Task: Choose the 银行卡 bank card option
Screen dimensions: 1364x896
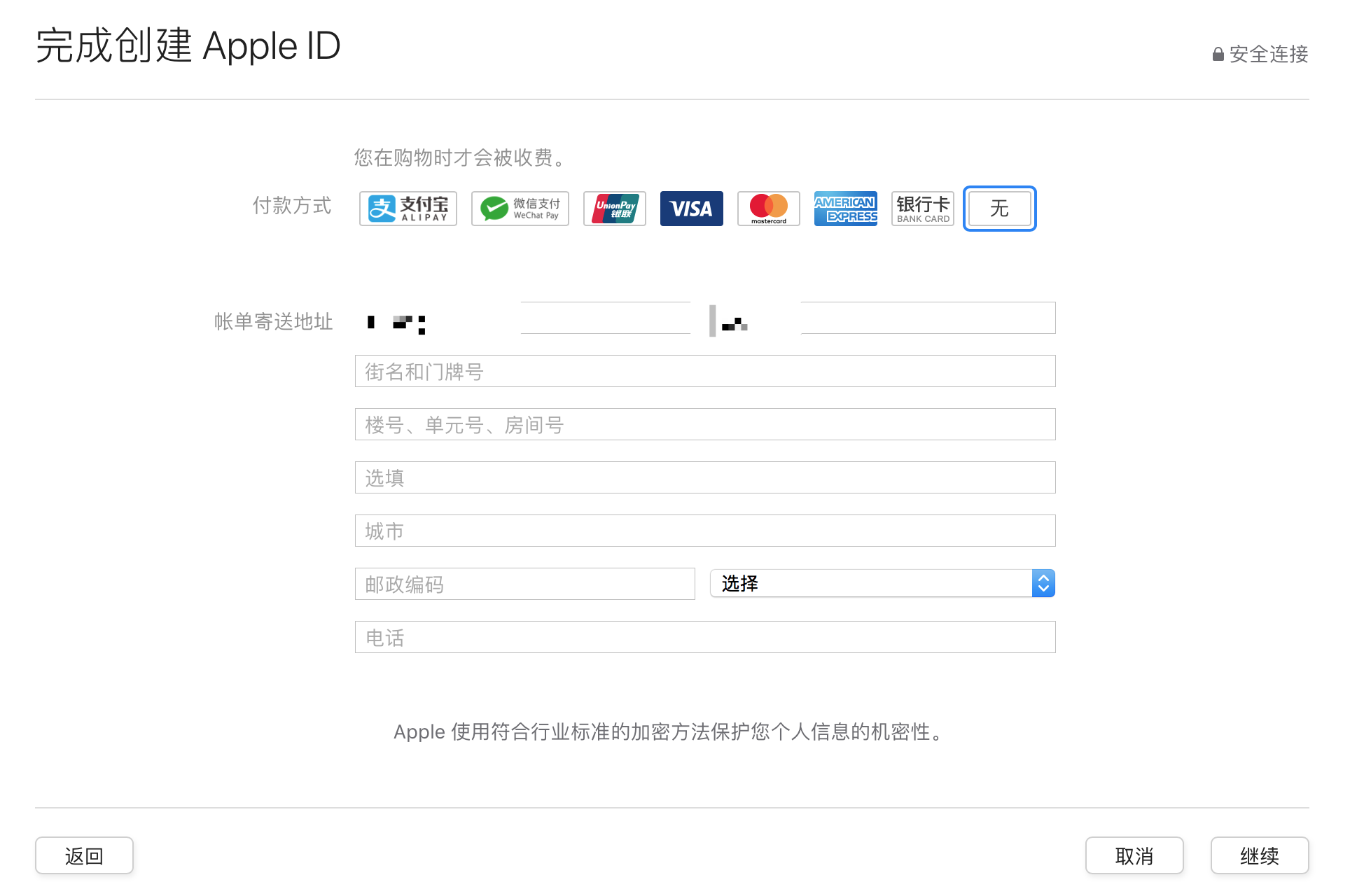Action: click(x=922, y=208)
